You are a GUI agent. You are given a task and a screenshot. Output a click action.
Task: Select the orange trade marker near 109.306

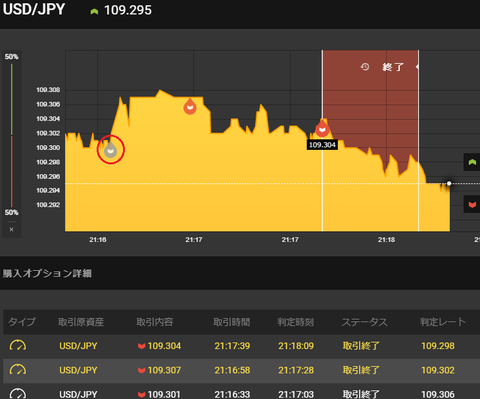190,107
